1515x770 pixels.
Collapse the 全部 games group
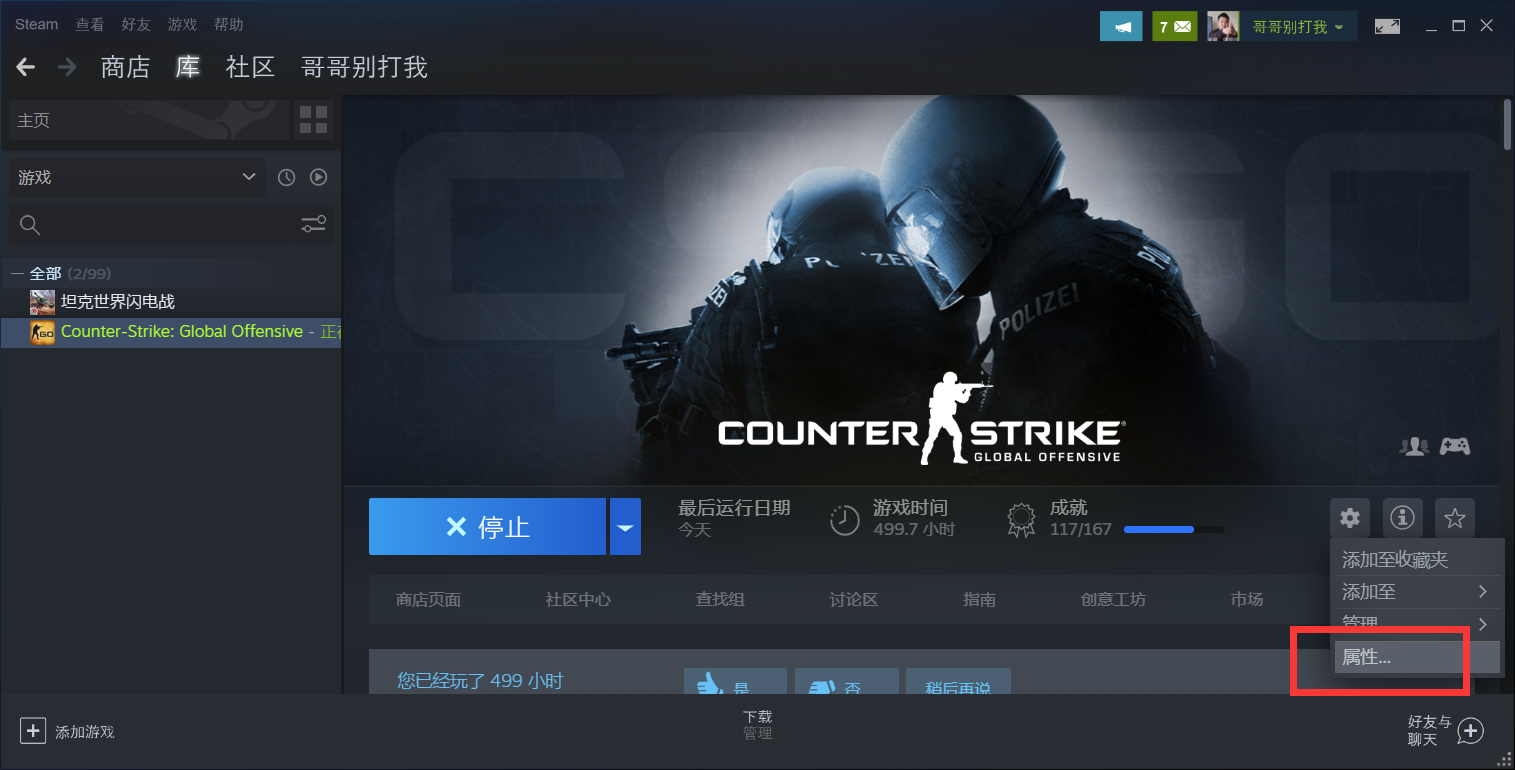pos(17,273)
